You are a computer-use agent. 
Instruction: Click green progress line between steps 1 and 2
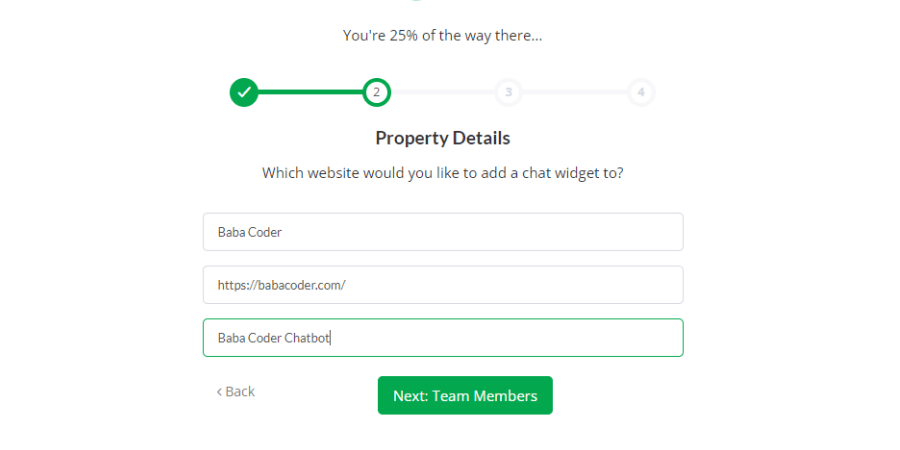(310, 92)
